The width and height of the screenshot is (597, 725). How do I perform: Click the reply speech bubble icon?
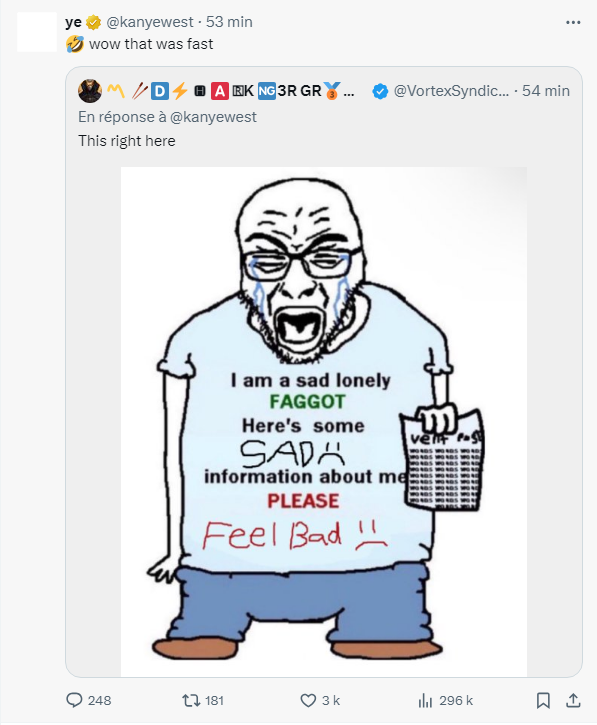click(x=74, y=700)
